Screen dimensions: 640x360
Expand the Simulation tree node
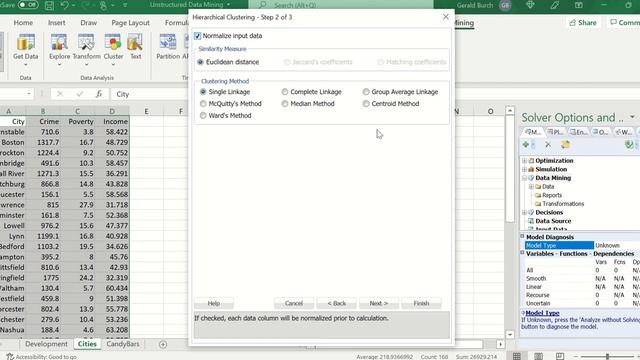click(524, 169)
